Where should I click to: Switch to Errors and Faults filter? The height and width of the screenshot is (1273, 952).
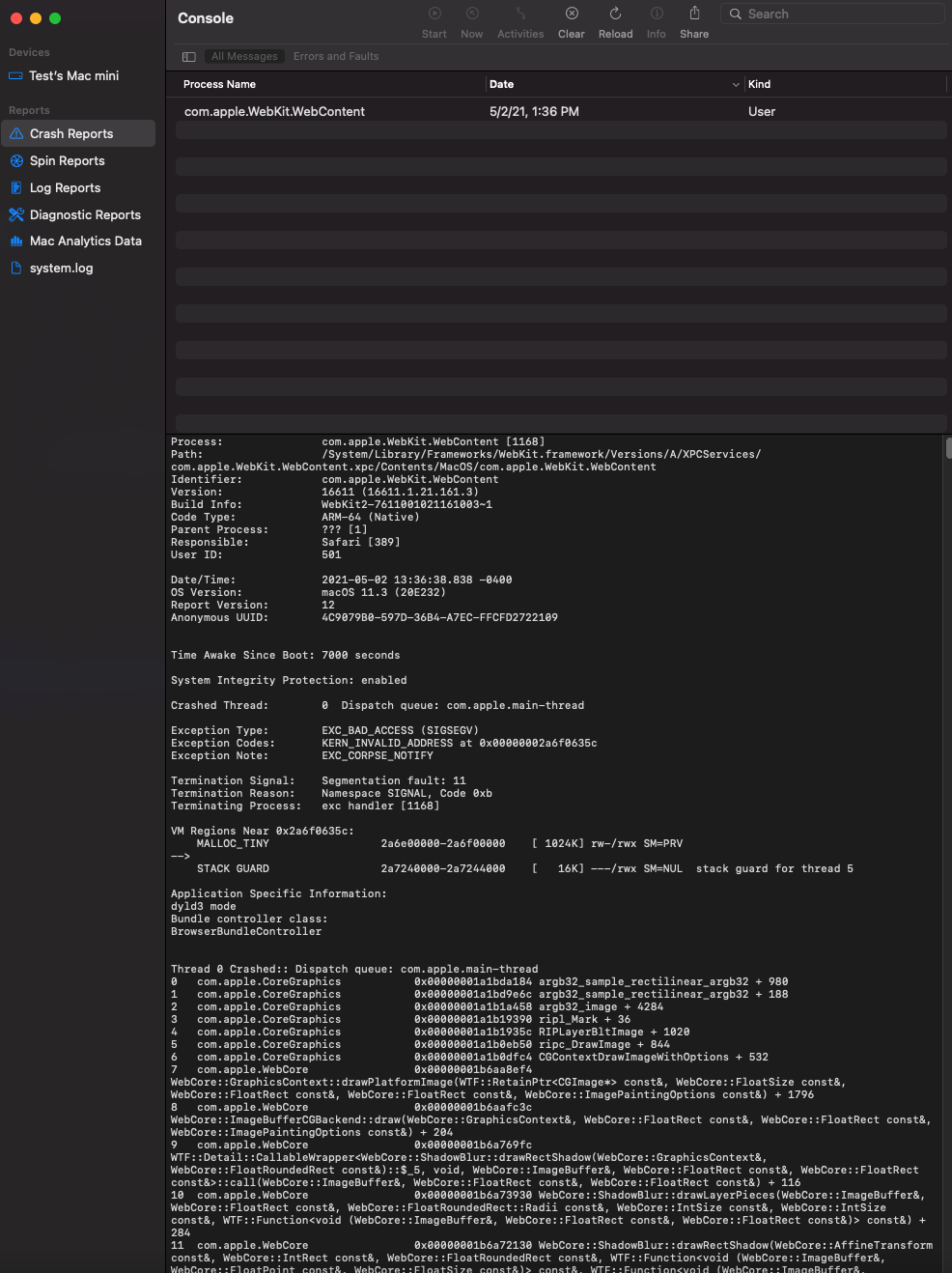click(336, 56)
